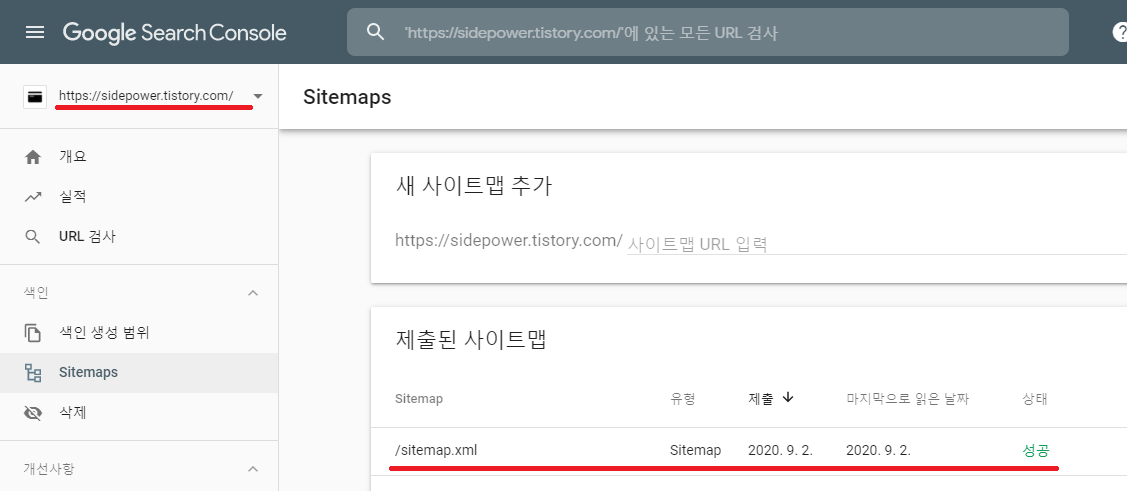
Task: Click the Google Search Console logo
Action: pyautogui.click(x=175, y=32)
